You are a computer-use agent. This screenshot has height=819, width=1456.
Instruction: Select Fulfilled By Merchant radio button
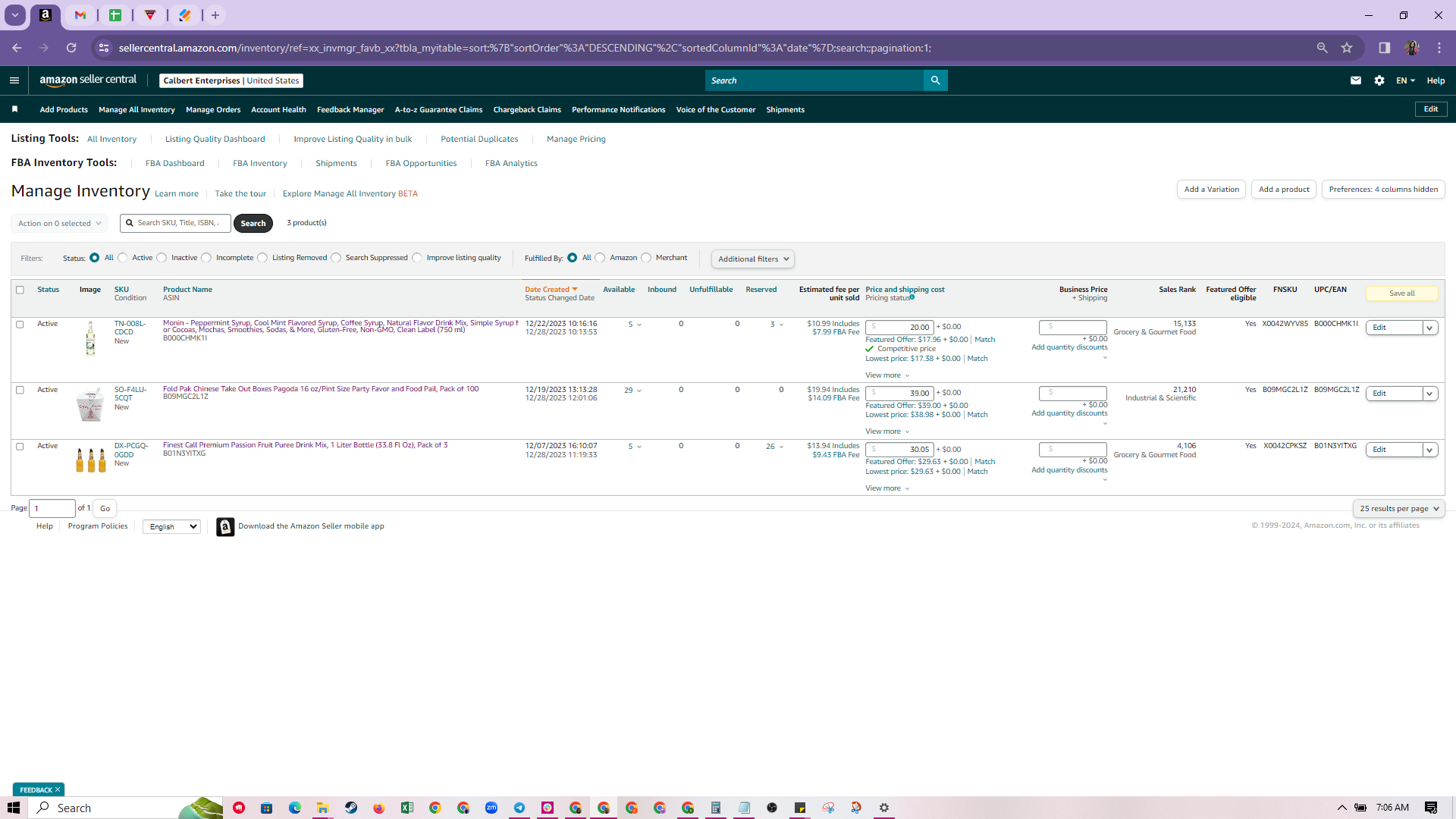(646, 258)
